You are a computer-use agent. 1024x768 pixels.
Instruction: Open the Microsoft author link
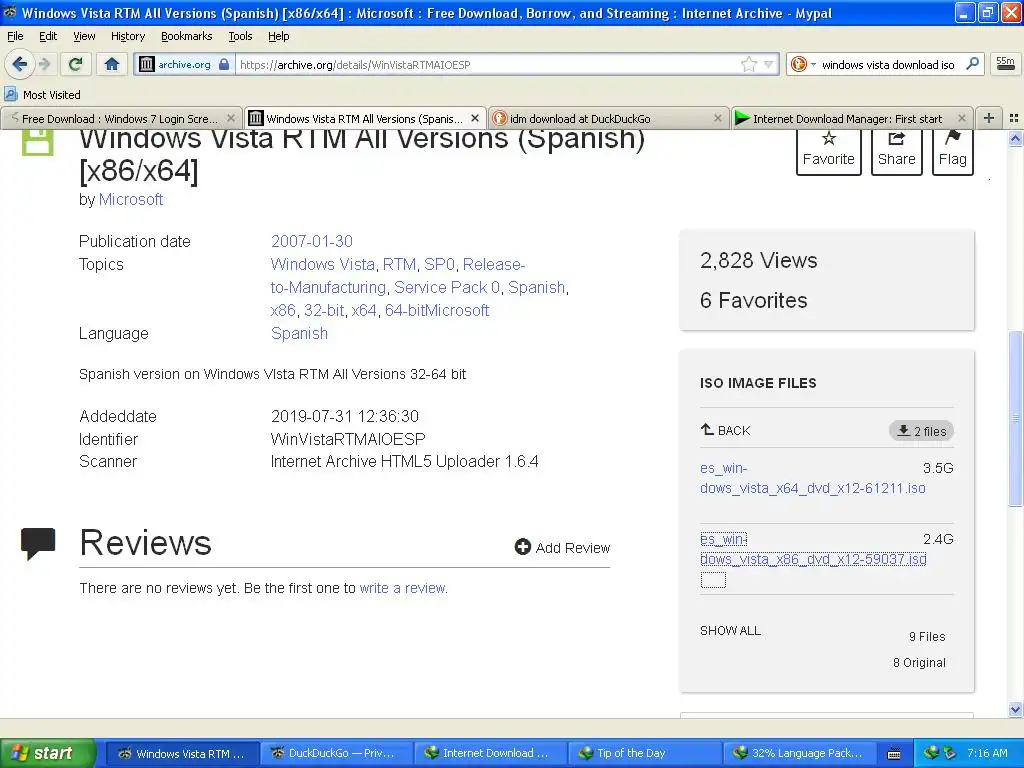(x=131, y=199)
